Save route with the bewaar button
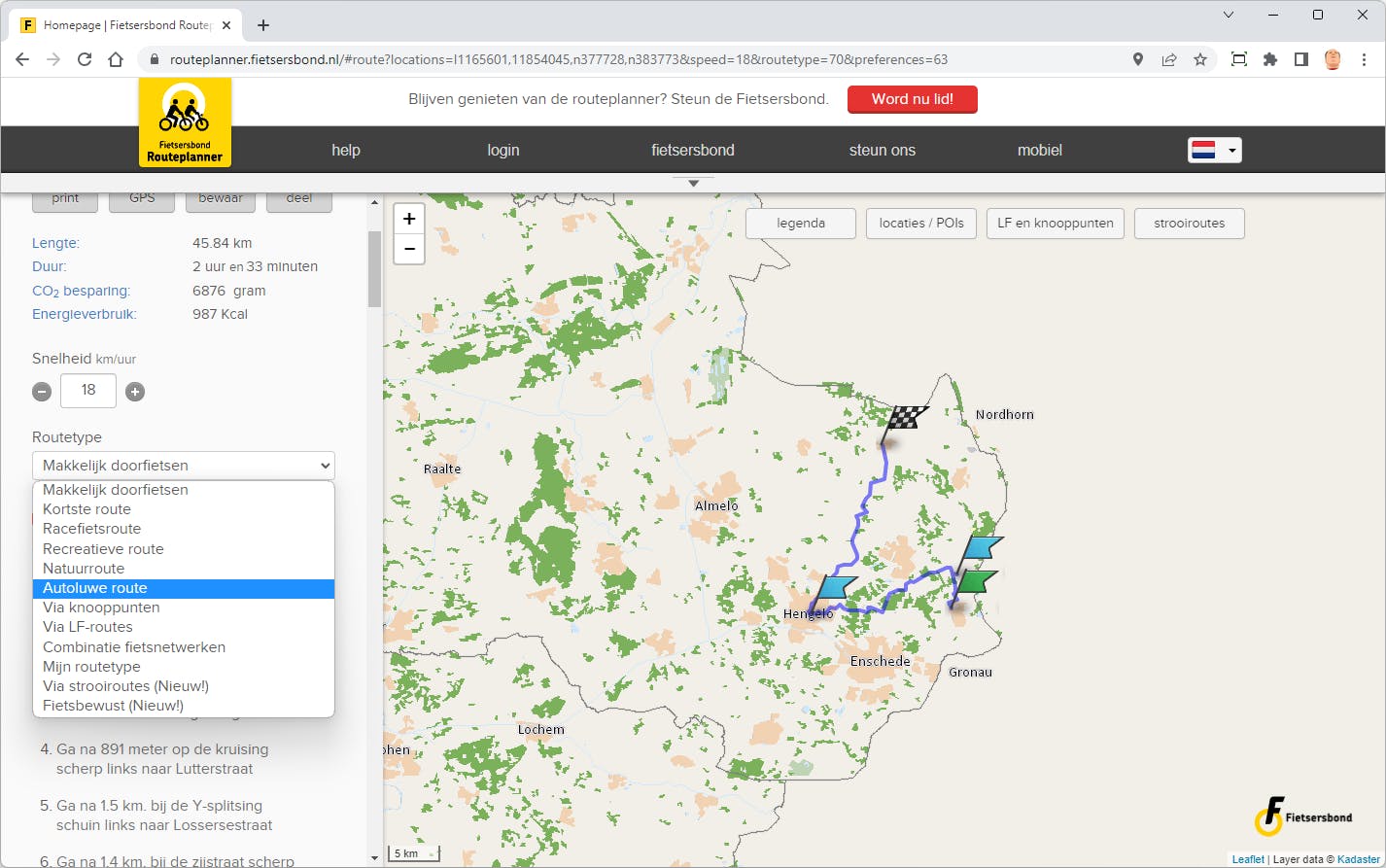The width and height of the screenshot is (1386, 868). [x=221, y=199]
